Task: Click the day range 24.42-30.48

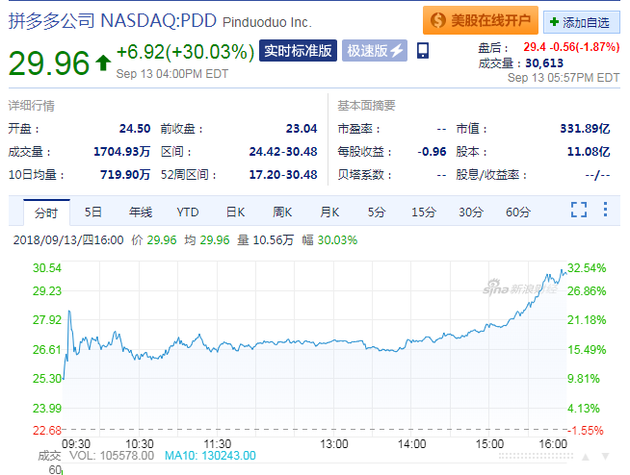Action: 283,152
